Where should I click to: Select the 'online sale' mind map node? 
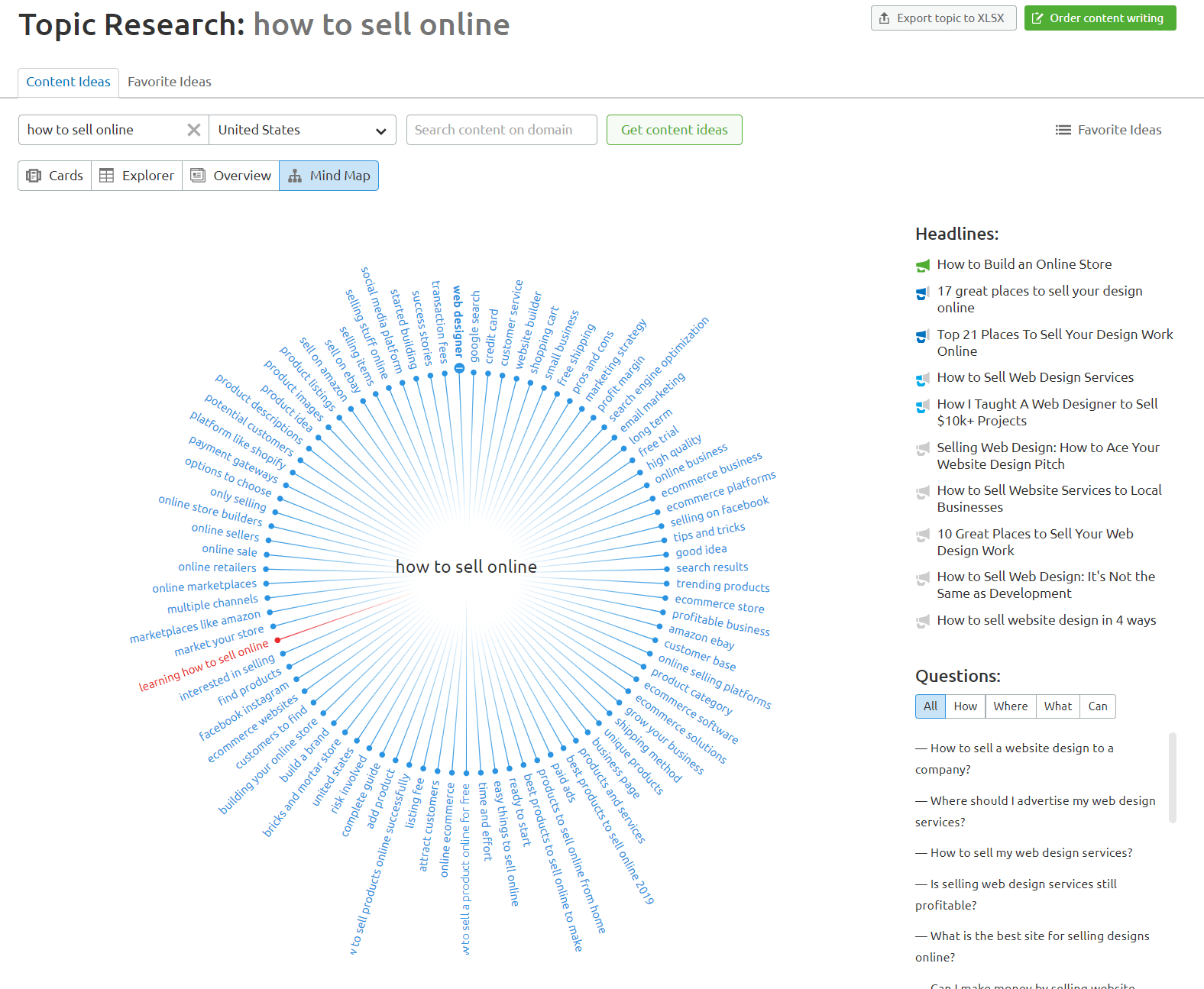click(229, 550)
